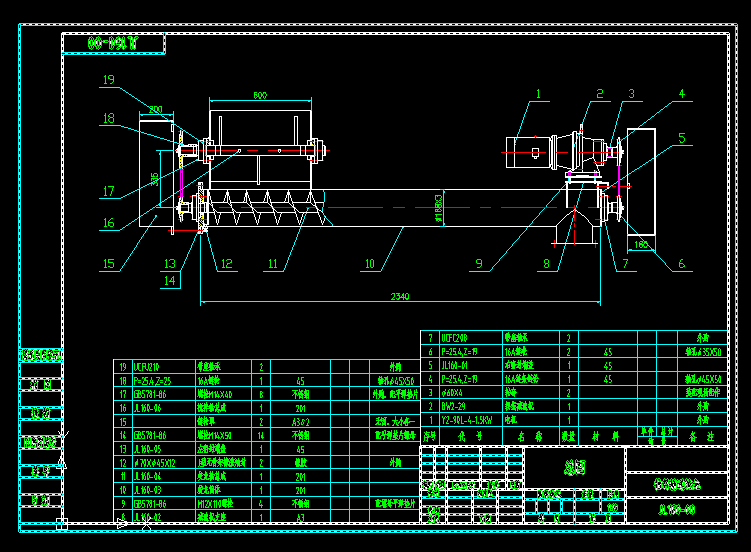
Task: Click the mirrored drawing number box at top left
Action: [x=114, y=44]
